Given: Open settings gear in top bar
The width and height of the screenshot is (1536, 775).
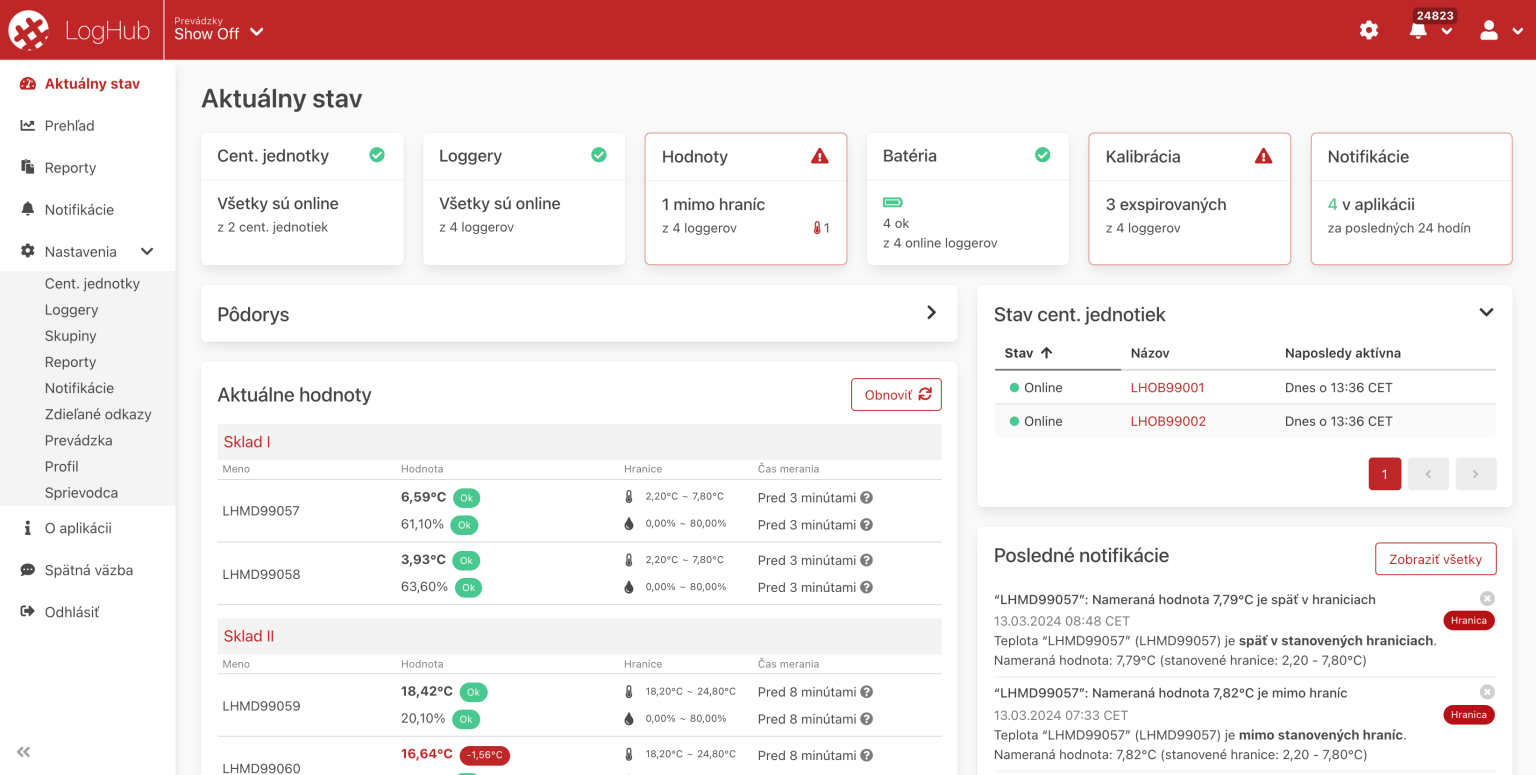Looking at the screenshot, I should click(x=1369, y=30).
